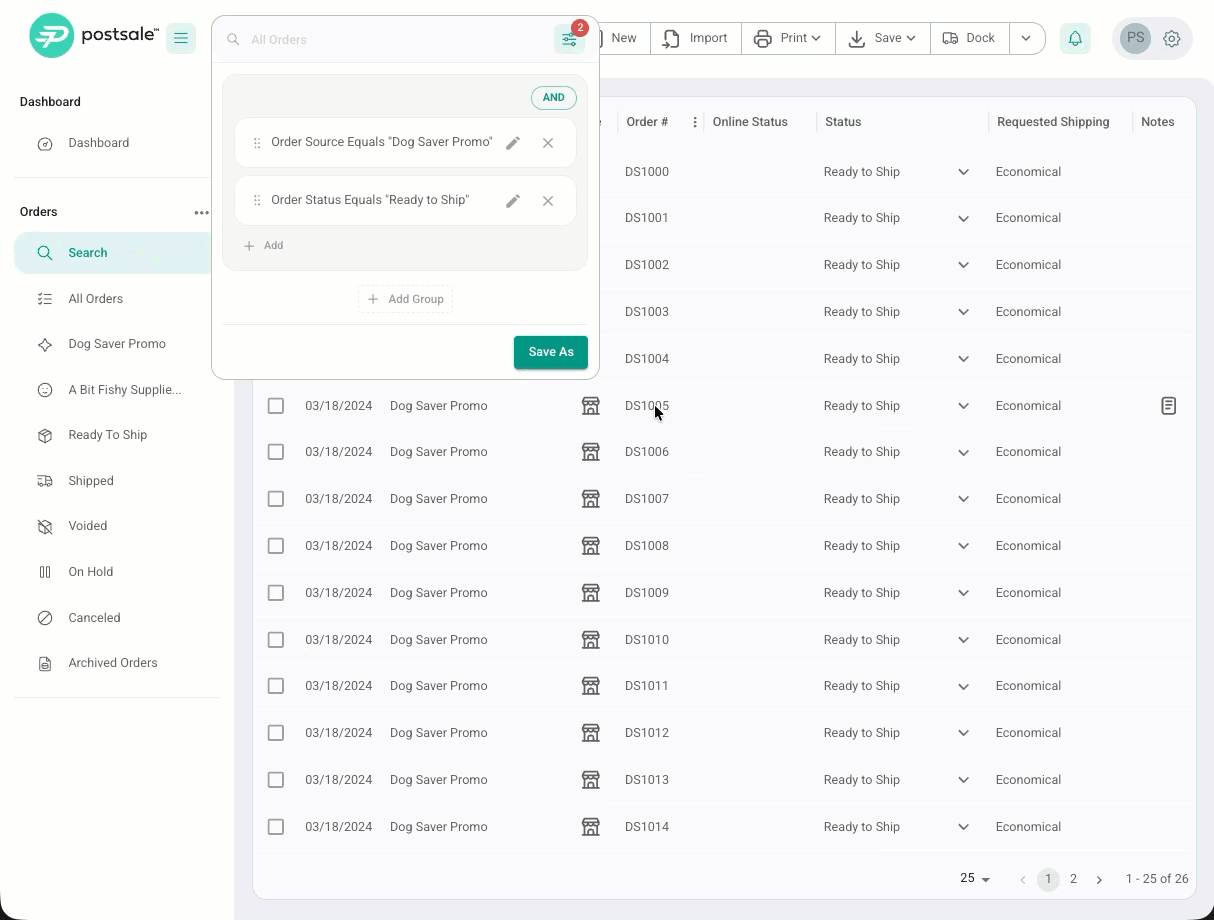
Task: Click the store icon on row DS1010
Action: pos(591,640)
